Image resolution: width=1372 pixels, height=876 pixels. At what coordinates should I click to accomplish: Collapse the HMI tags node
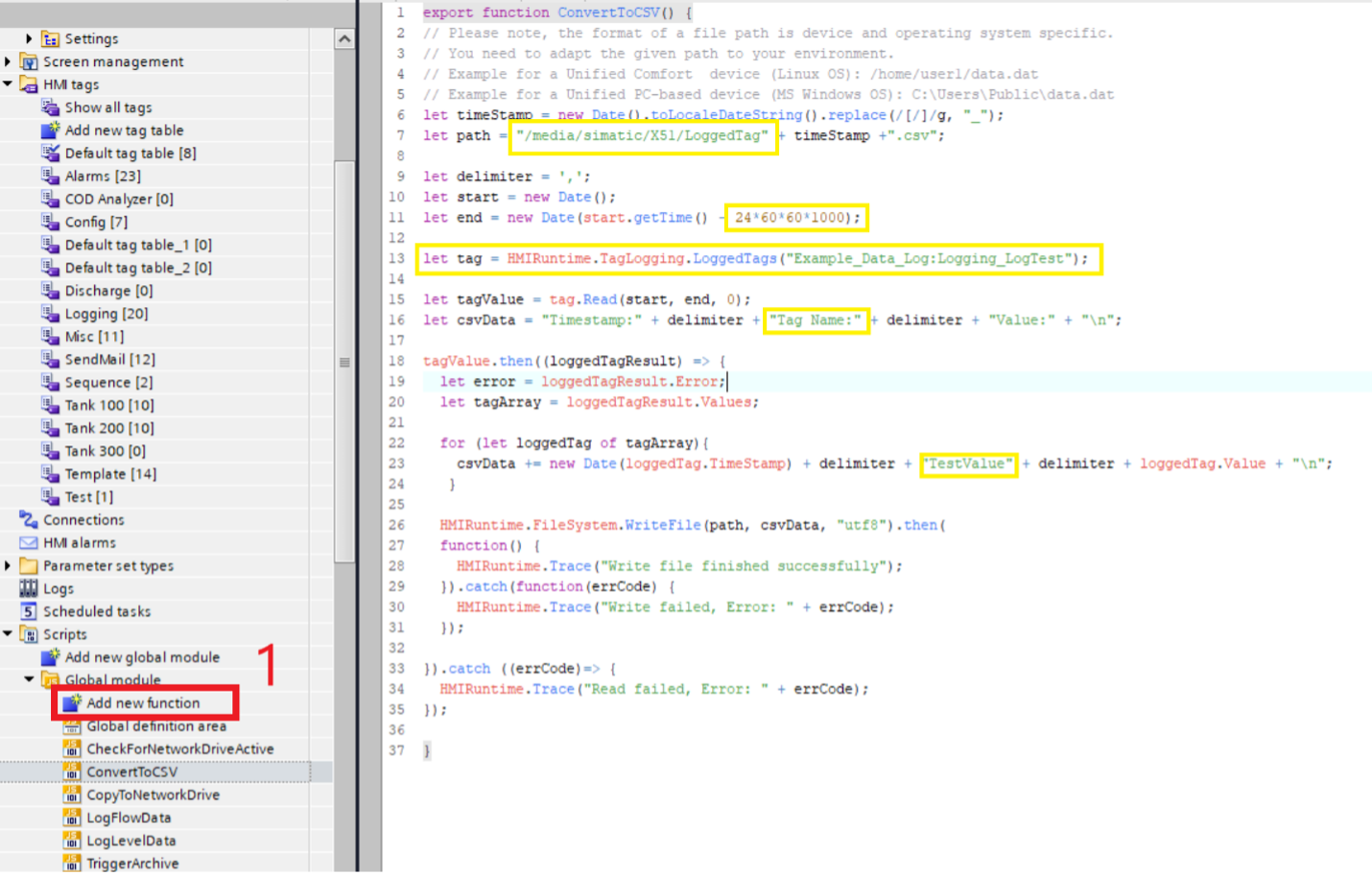pyautogui.click(x=8, y=84)
